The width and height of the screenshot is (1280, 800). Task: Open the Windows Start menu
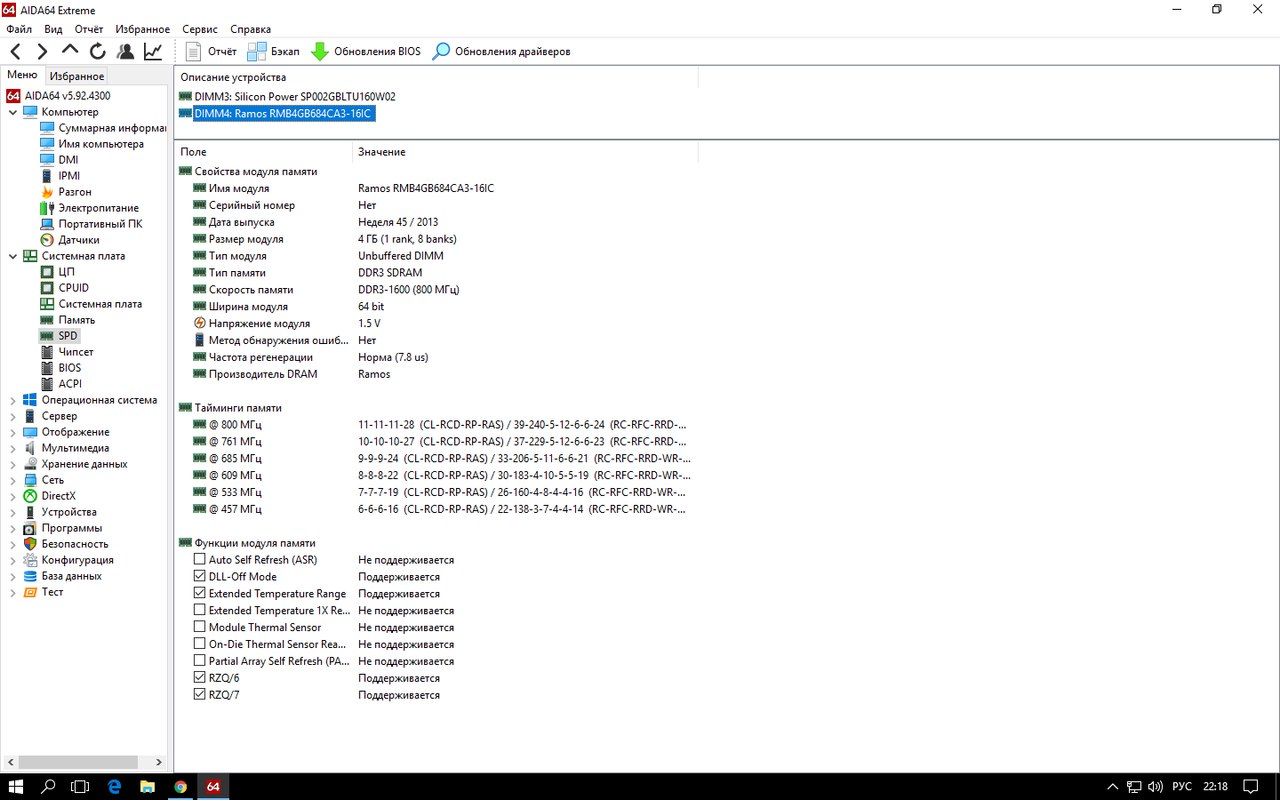point(16,786)
